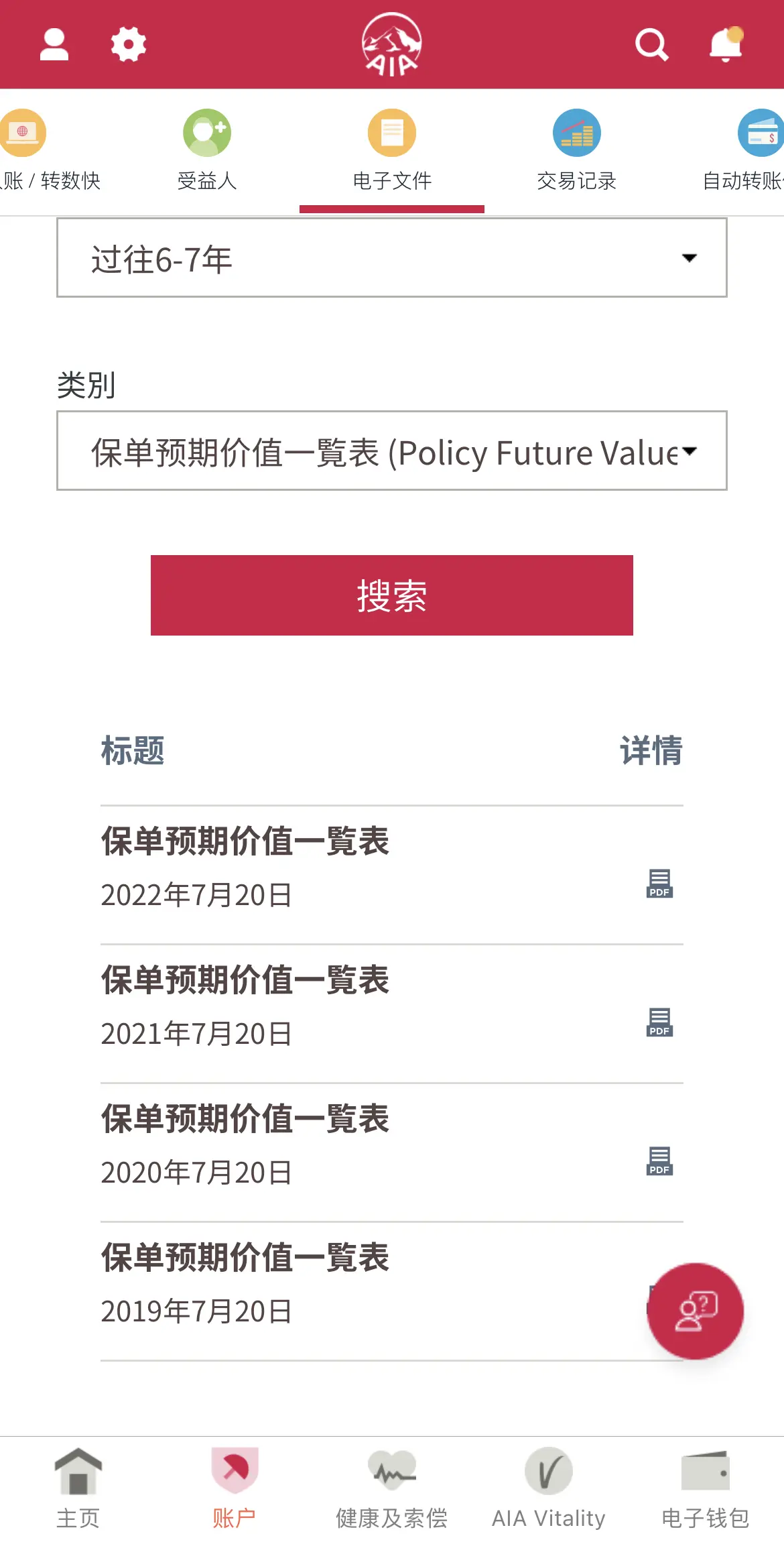Open 电子钱包 e-wallet in bottom bar
784x1544 pixels.
(705, 1488)
